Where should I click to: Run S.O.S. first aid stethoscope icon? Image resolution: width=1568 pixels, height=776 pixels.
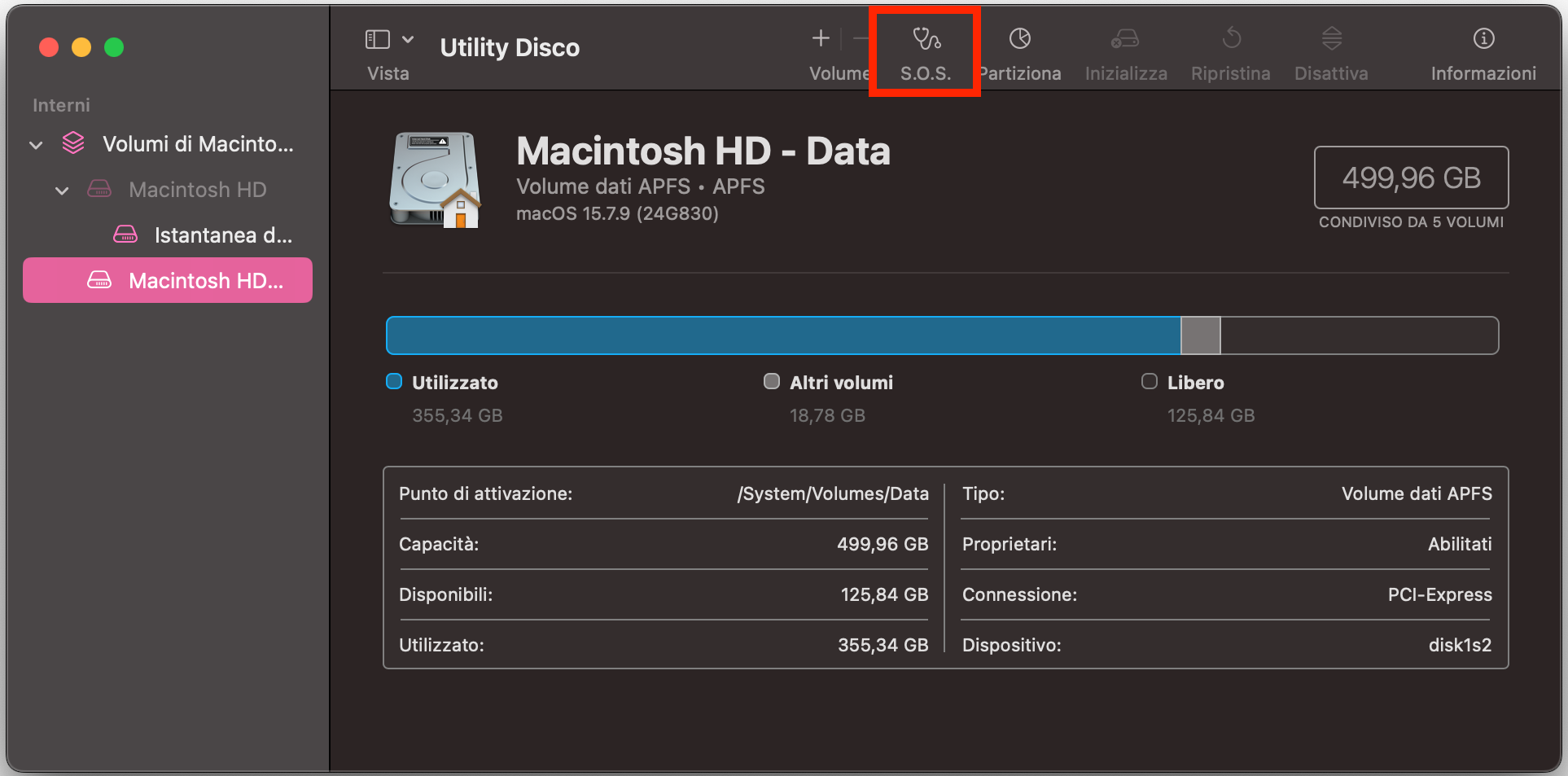pyautogui.click(x=926, y=38)
